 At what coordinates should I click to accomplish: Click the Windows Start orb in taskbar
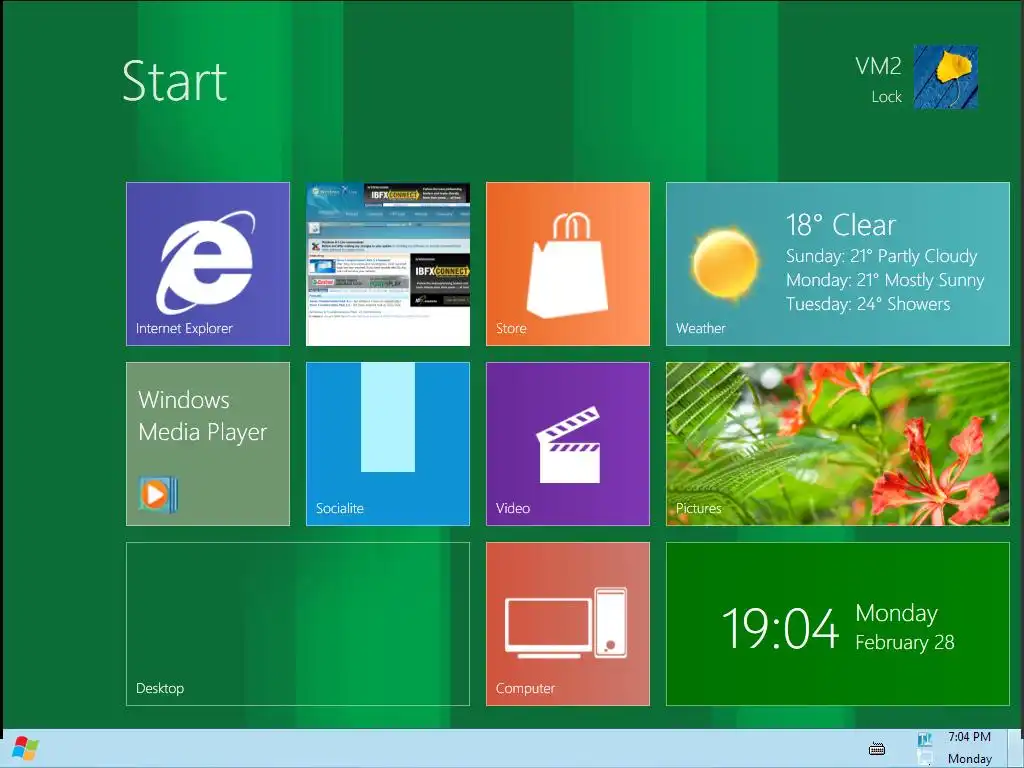click(25, 748)
